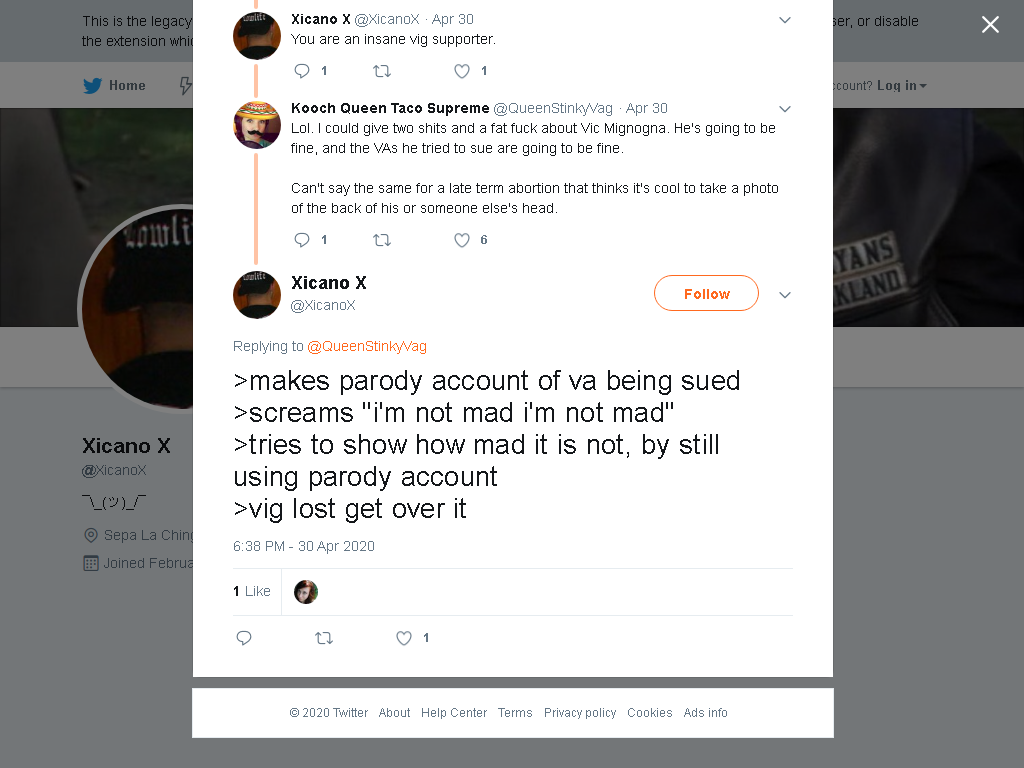Open the Log in dropdown
Viewport: 1024px width, 768px height.
click(901, 86)
